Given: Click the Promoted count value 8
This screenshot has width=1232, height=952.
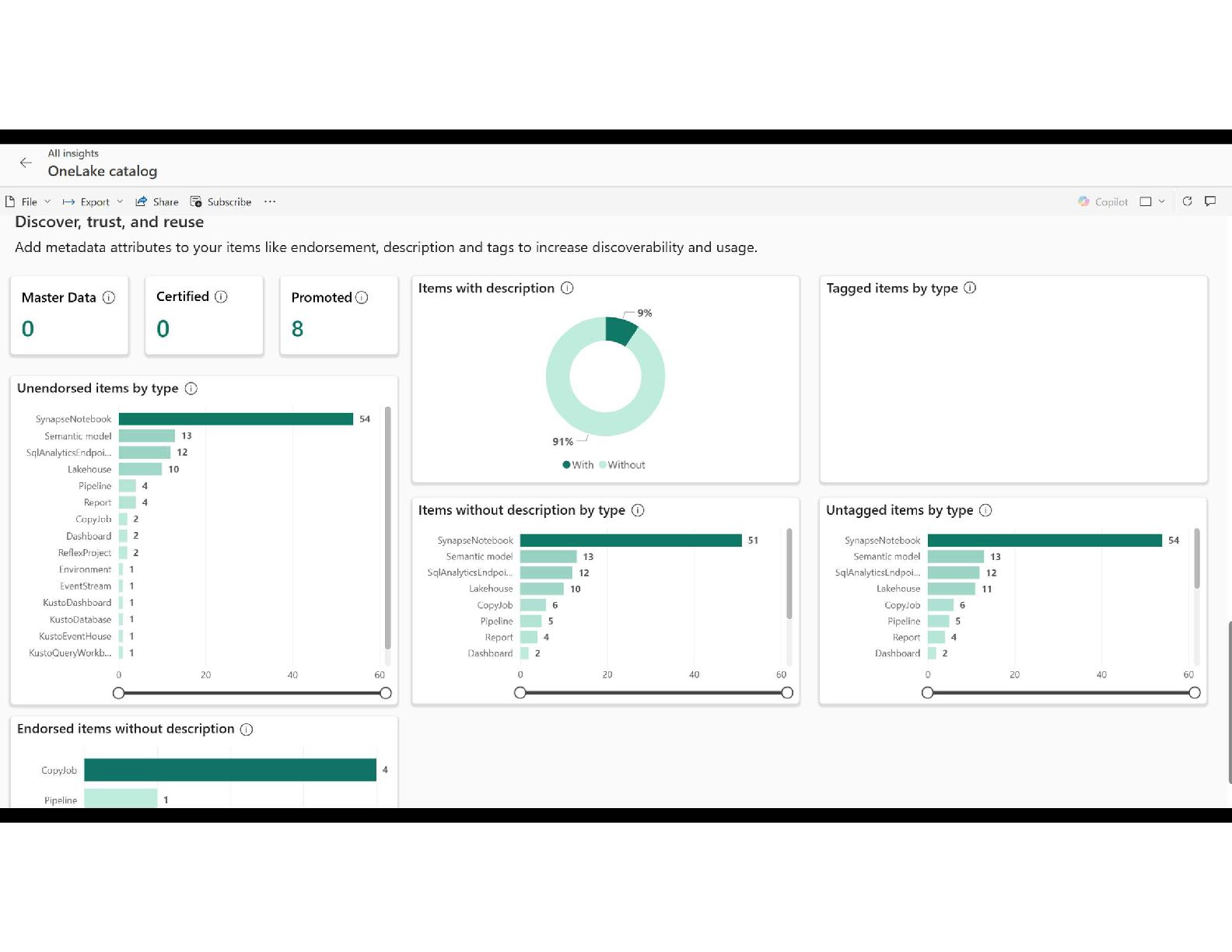Looking at the screenshot, I should (297, 329).
